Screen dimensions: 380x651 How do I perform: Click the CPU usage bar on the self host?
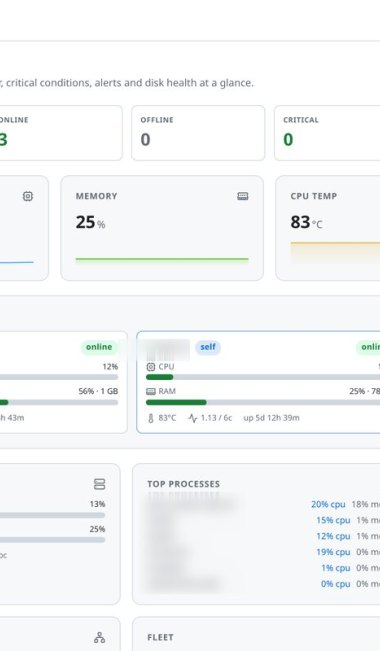coord(263,377)
